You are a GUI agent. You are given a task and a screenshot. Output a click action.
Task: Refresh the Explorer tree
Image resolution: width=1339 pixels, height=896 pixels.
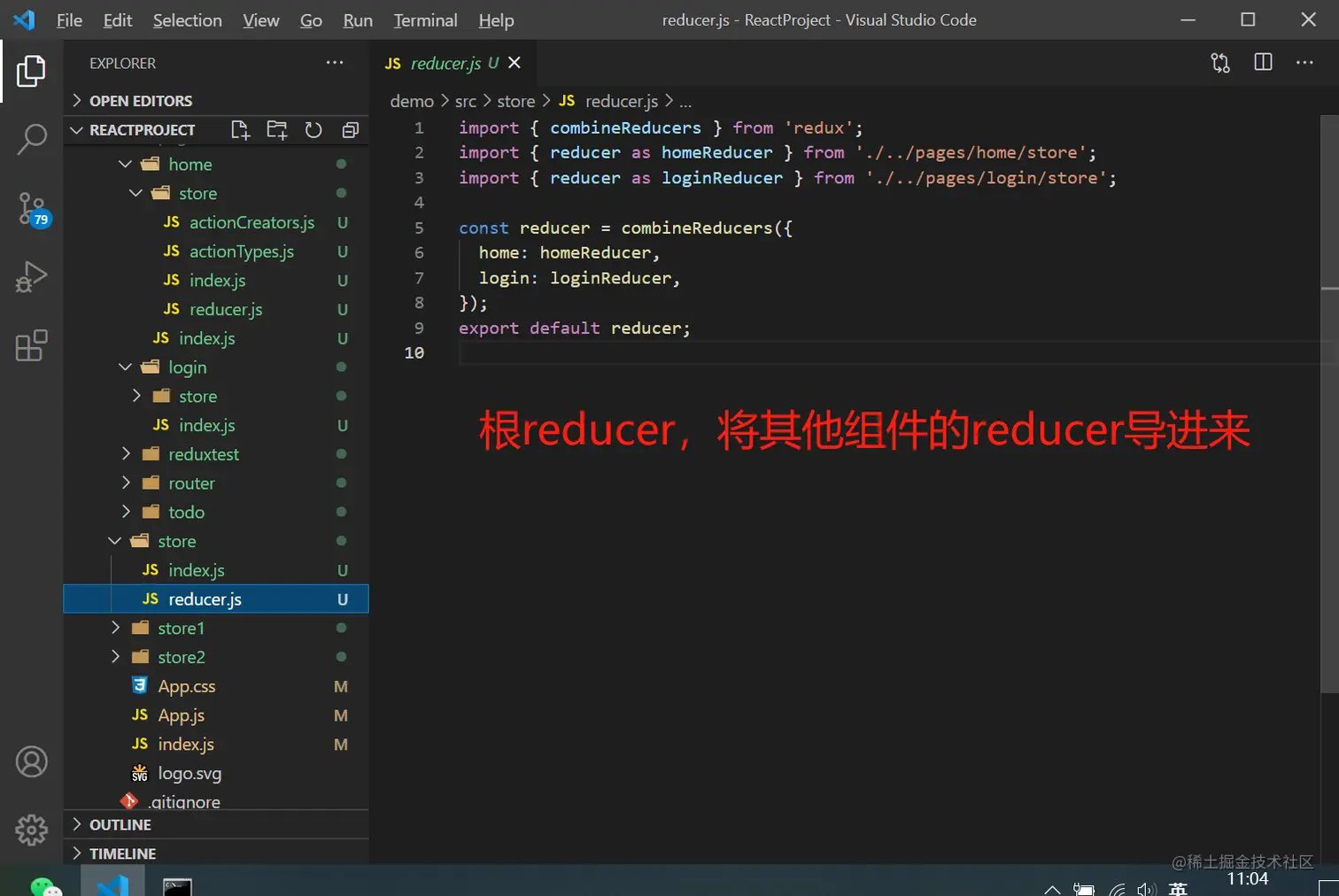click(x=313, y=130)
